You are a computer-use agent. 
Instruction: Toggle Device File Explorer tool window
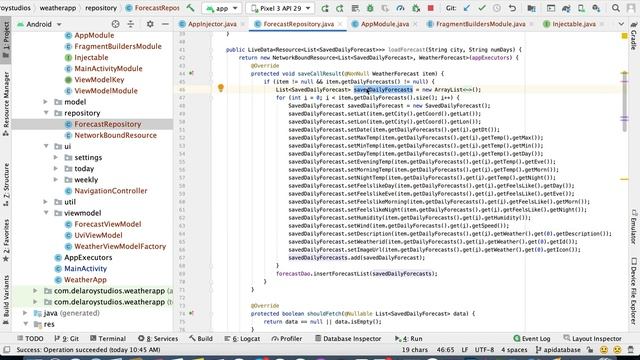click(x=634, y=291)
